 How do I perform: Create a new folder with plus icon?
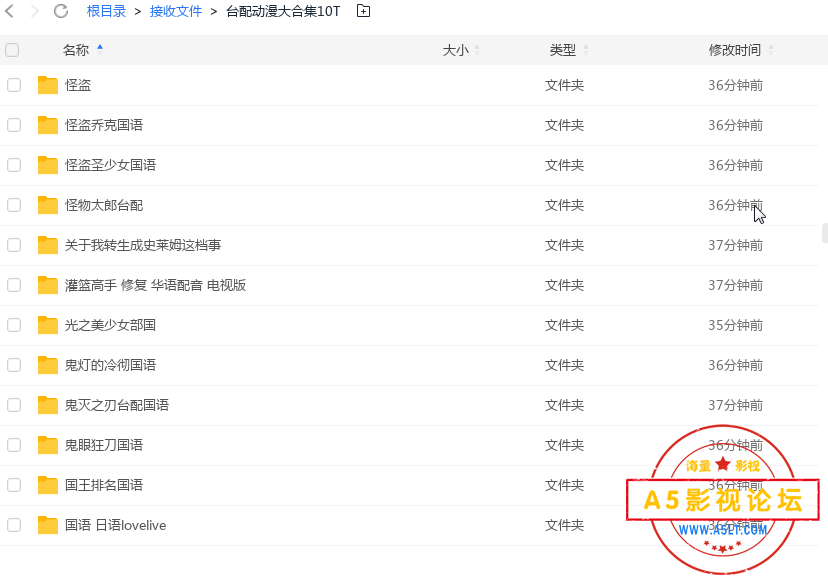coord(363,11)
